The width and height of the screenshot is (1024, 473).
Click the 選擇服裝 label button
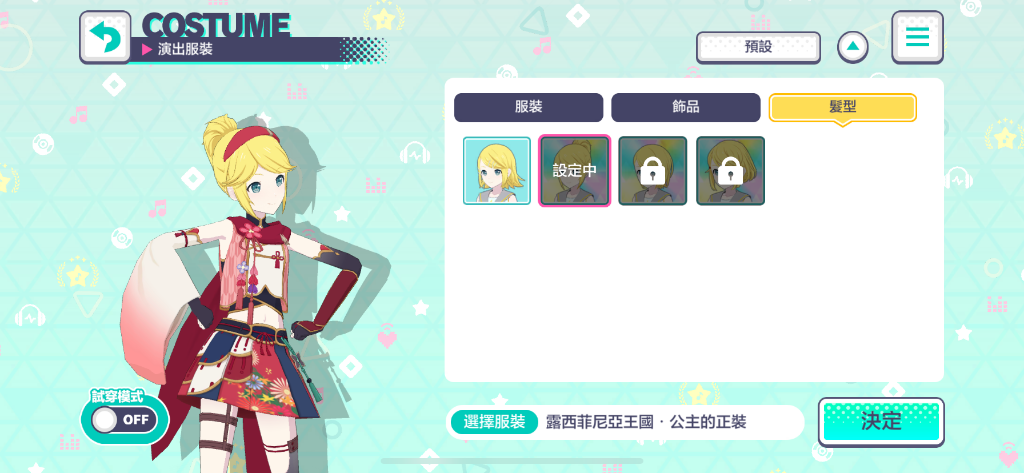point(494,422)
